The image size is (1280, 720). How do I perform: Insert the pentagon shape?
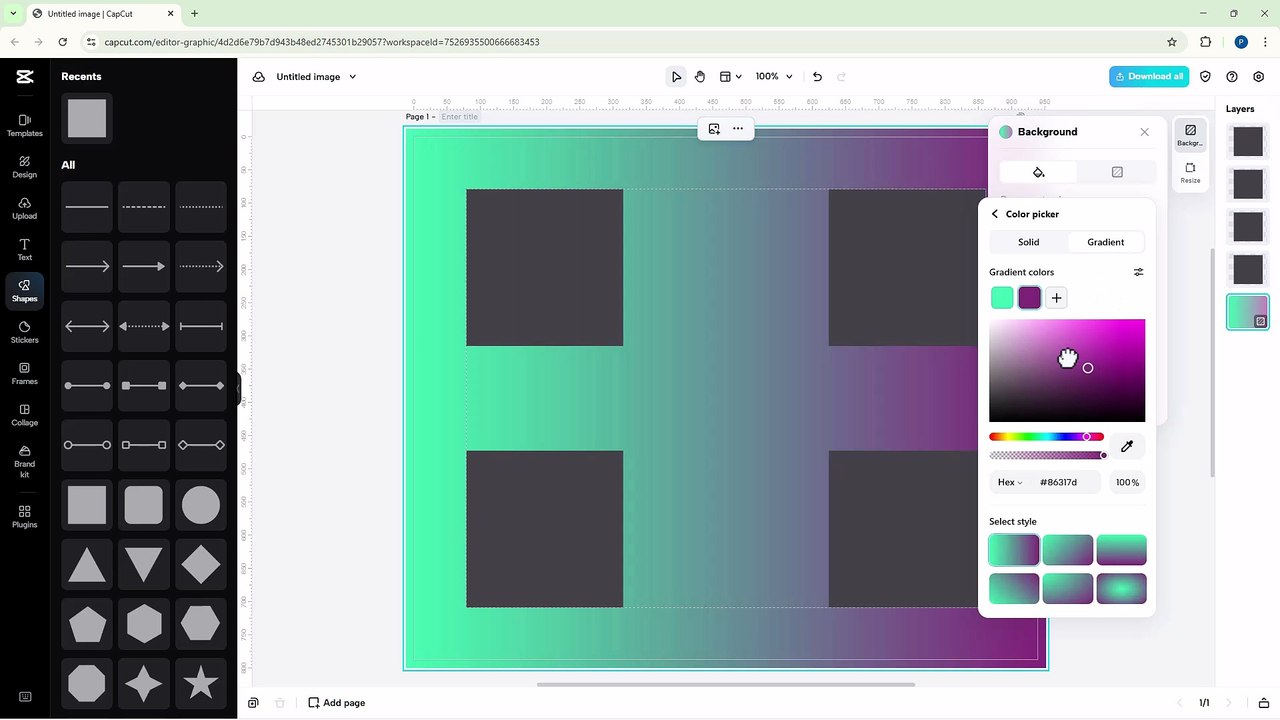coord(87,624)
